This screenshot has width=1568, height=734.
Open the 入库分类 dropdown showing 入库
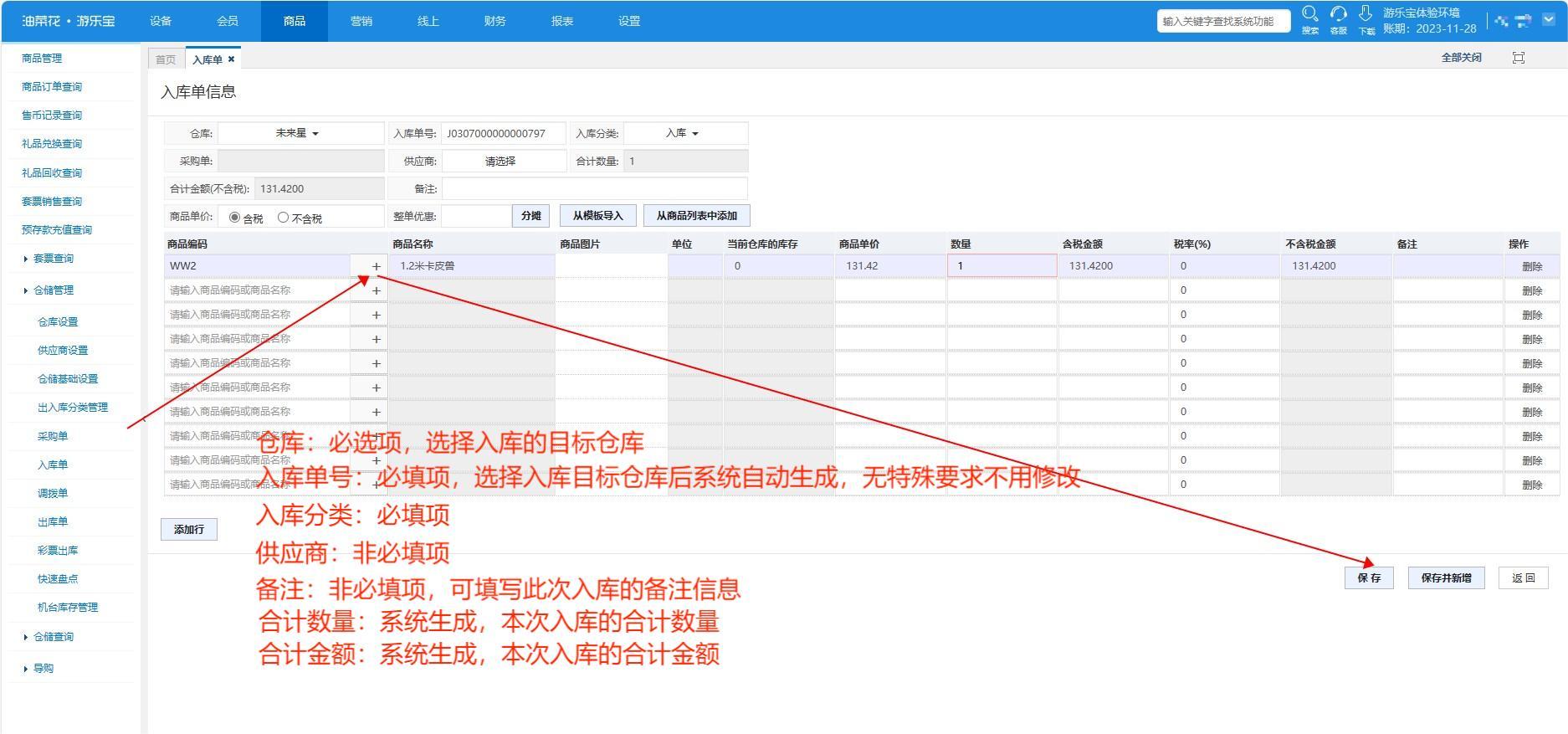pos(685,133)
